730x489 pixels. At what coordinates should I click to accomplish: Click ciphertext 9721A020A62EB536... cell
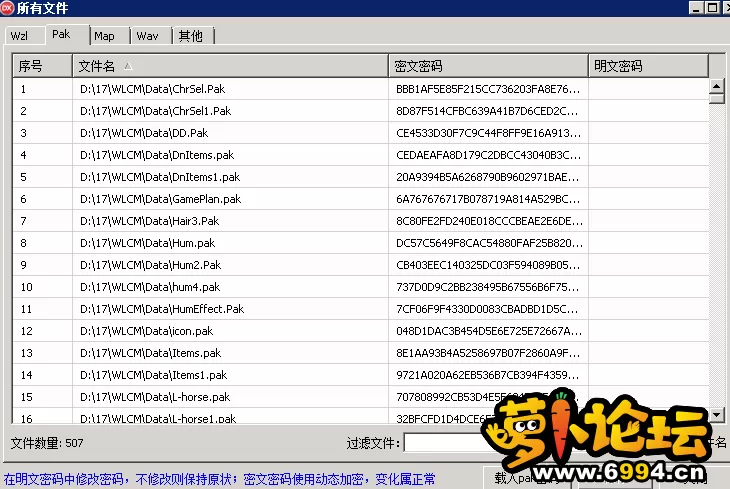tap(488, 375)
